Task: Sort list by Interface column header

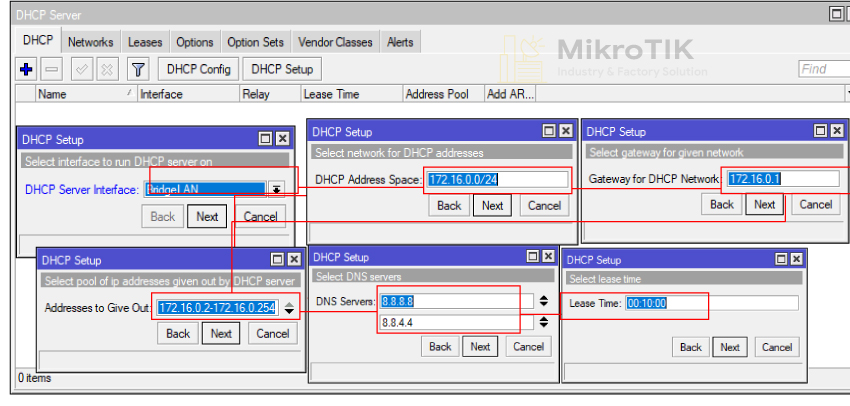Action: [188, 94]
